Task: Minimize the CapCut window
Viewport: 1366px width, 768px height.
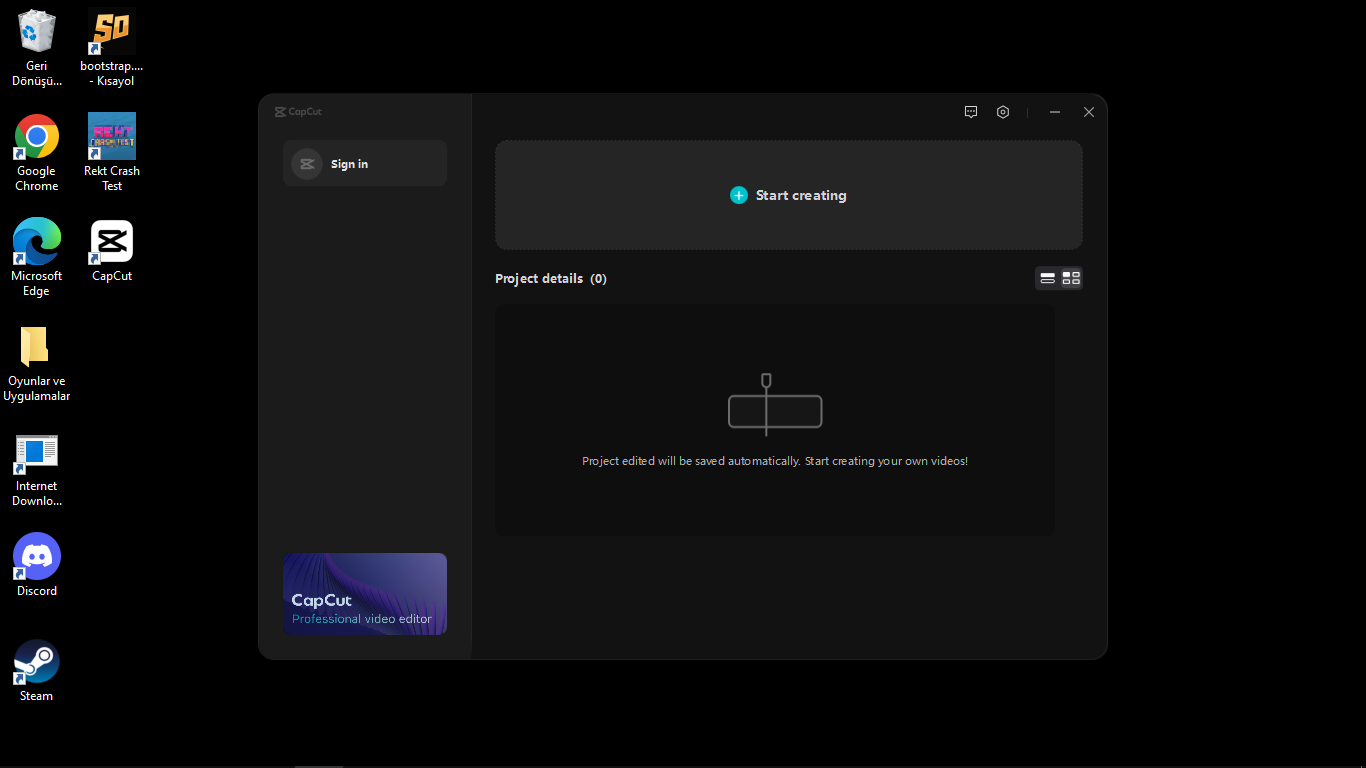Action: pyautogui.click(x=1055, y=112)
